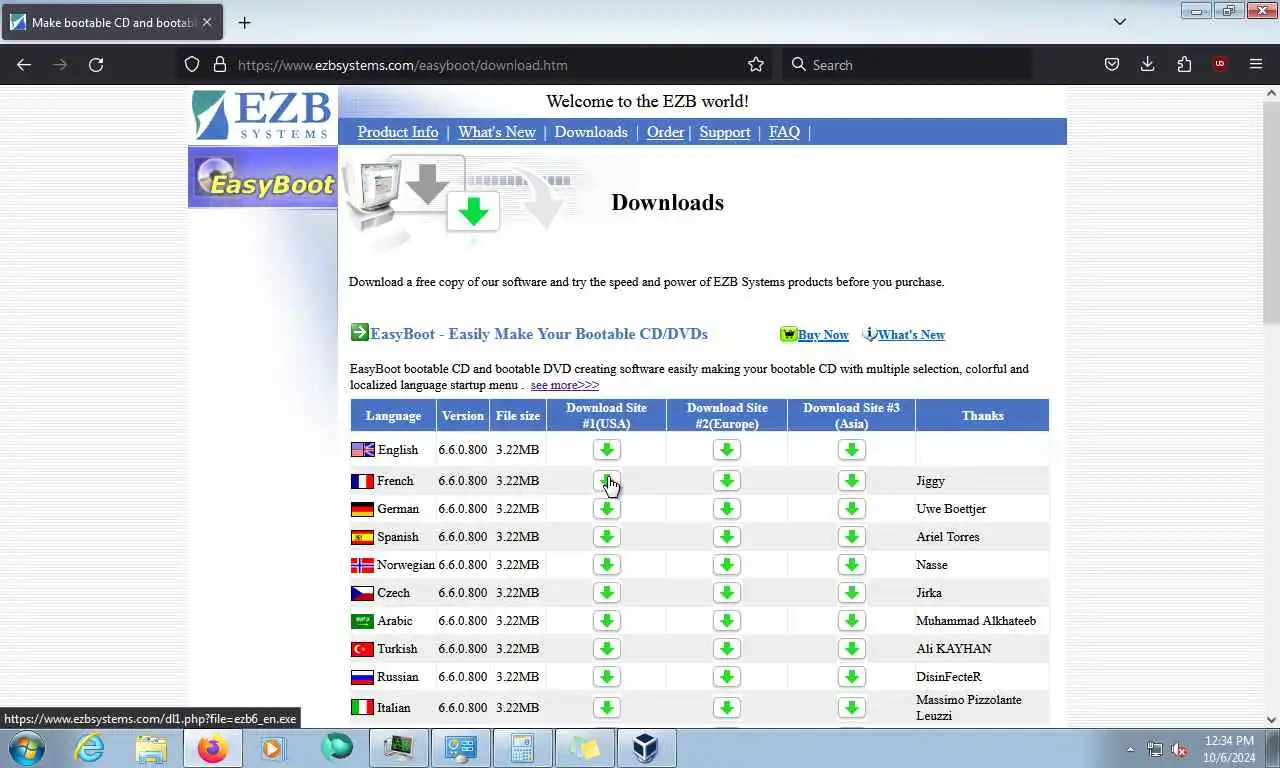Download English version from Asia site

coord(851,450)
